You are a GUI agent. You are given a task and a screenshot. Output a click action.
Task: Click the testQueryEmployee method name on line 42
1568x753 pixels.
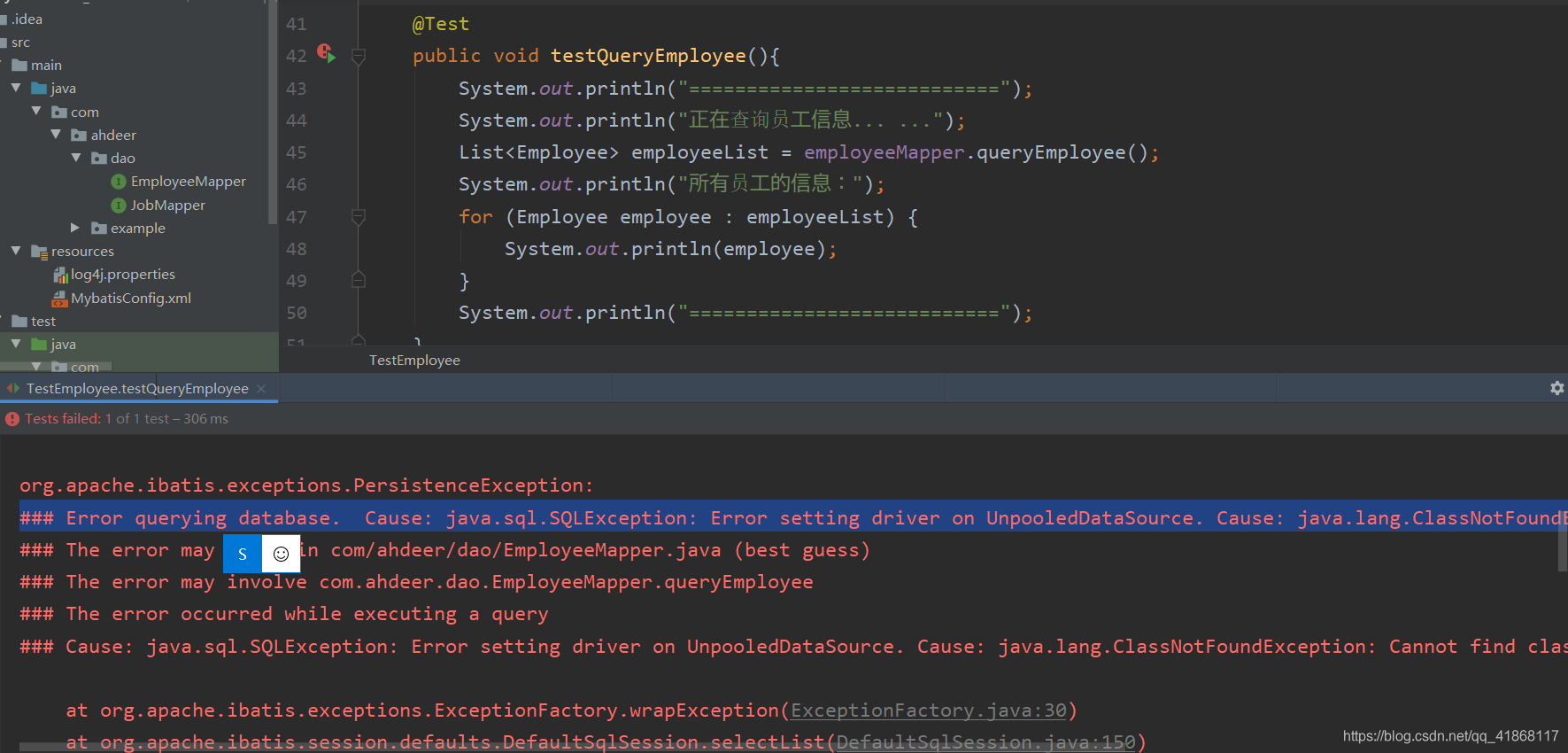click(x=648, y=56)
